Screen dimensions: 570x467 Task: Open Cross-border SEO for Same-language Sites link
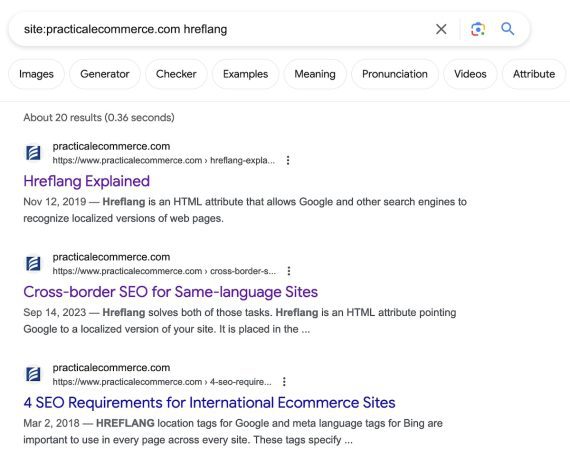pyautogui.click(x=170, y=292)
